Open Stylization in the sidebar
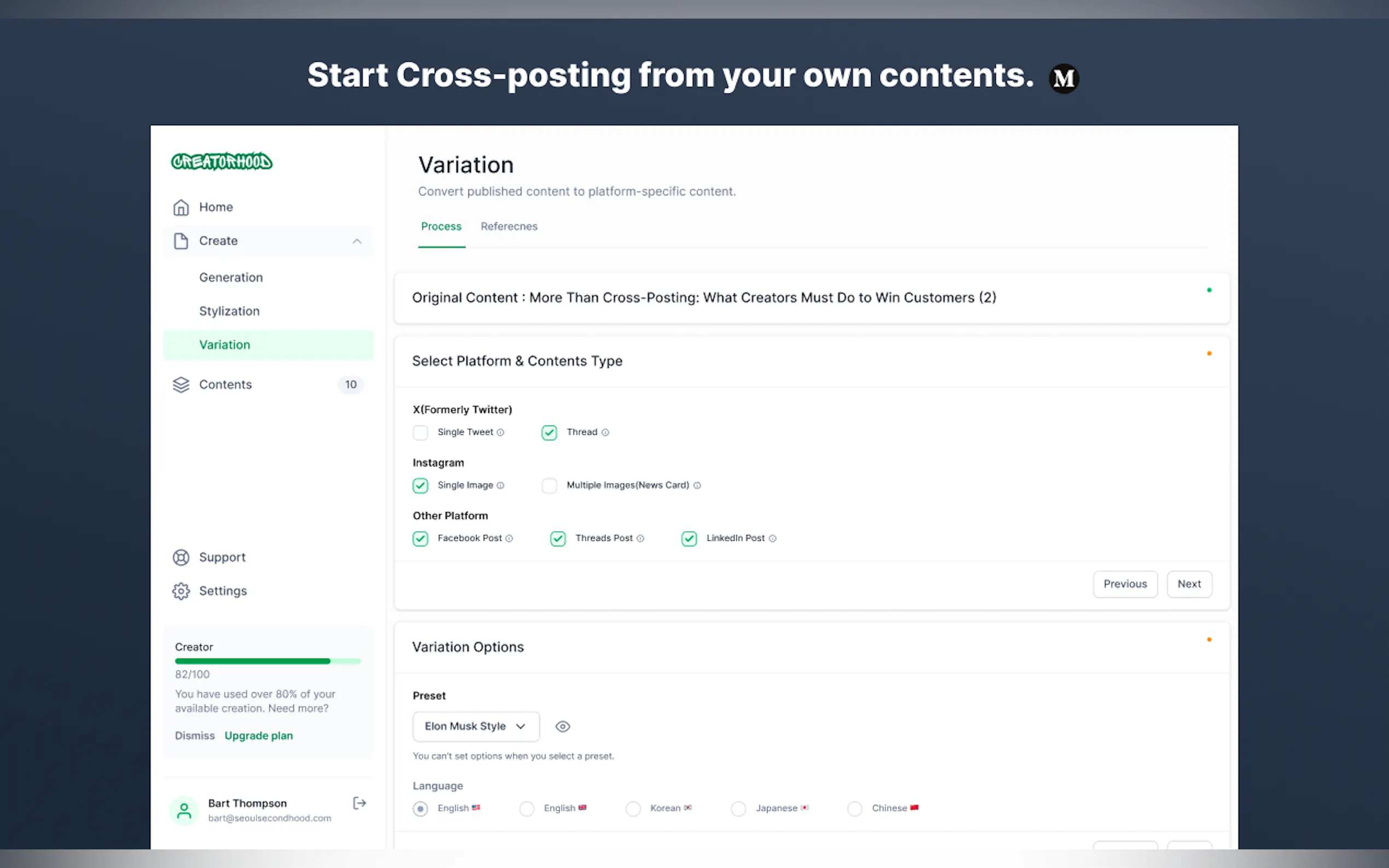Viewport: 1389px width, 868px height. coord(229,311)
